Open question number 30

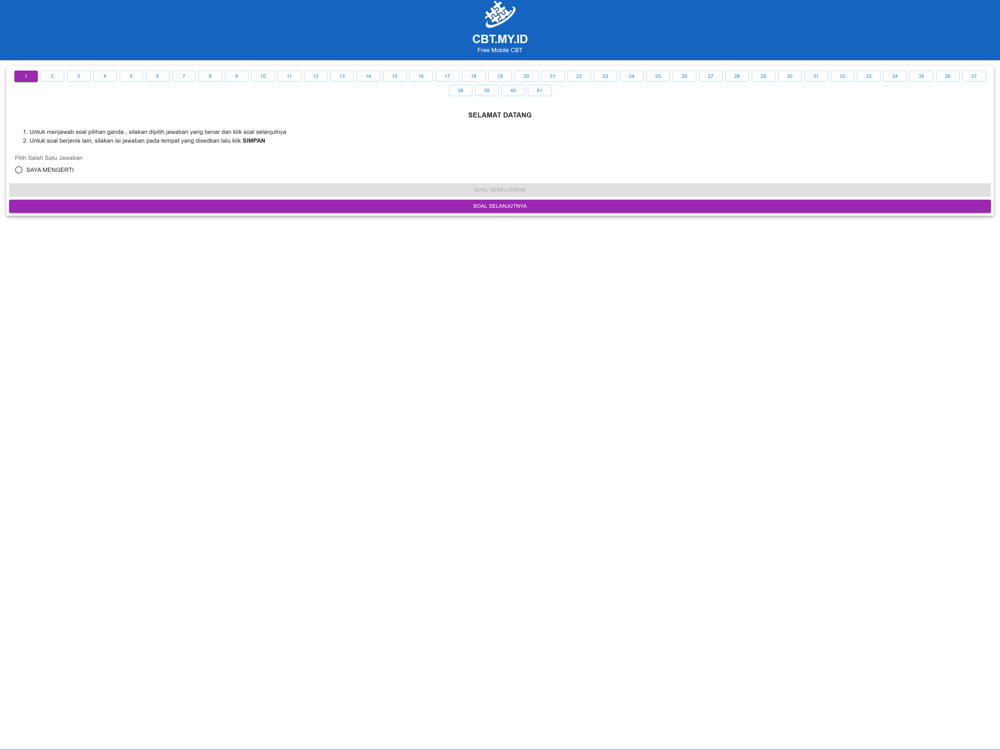pyautogui.click(x=790, y=76)
